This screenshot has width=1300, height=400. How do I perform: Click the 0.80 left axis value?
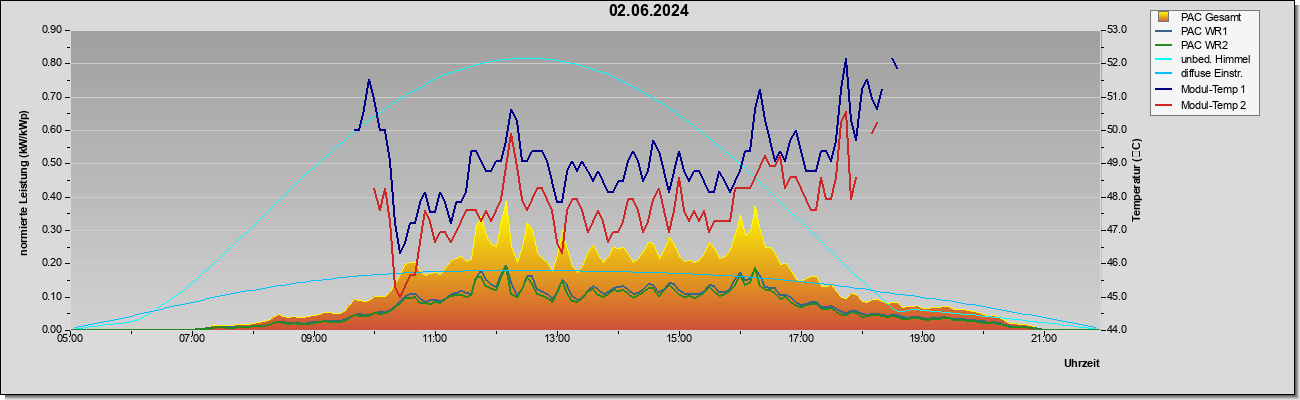coord(53,63)
